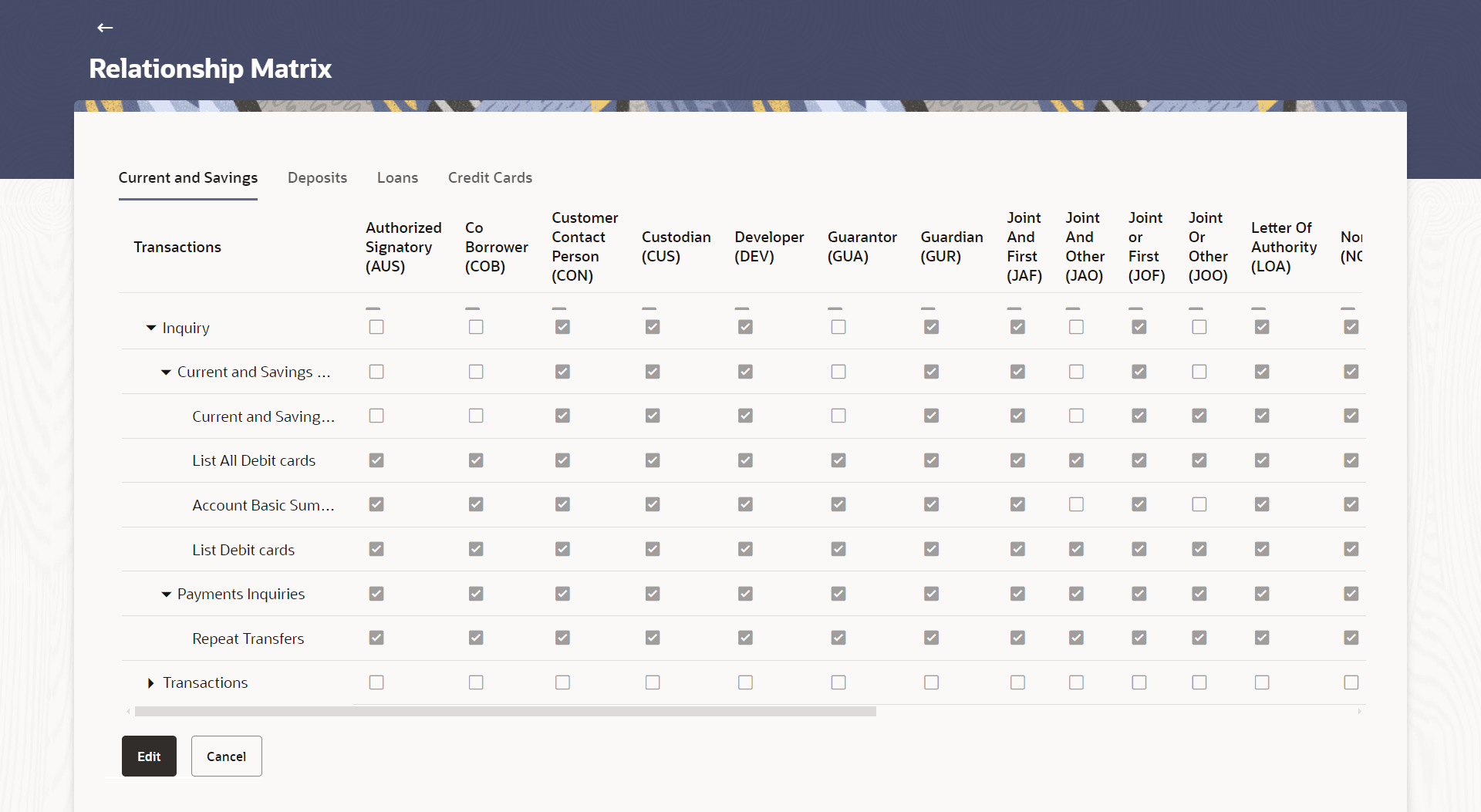Click the Cancel button
Image resolution: width=1481 pixels, height=812 pixels.
coord(226,756)
